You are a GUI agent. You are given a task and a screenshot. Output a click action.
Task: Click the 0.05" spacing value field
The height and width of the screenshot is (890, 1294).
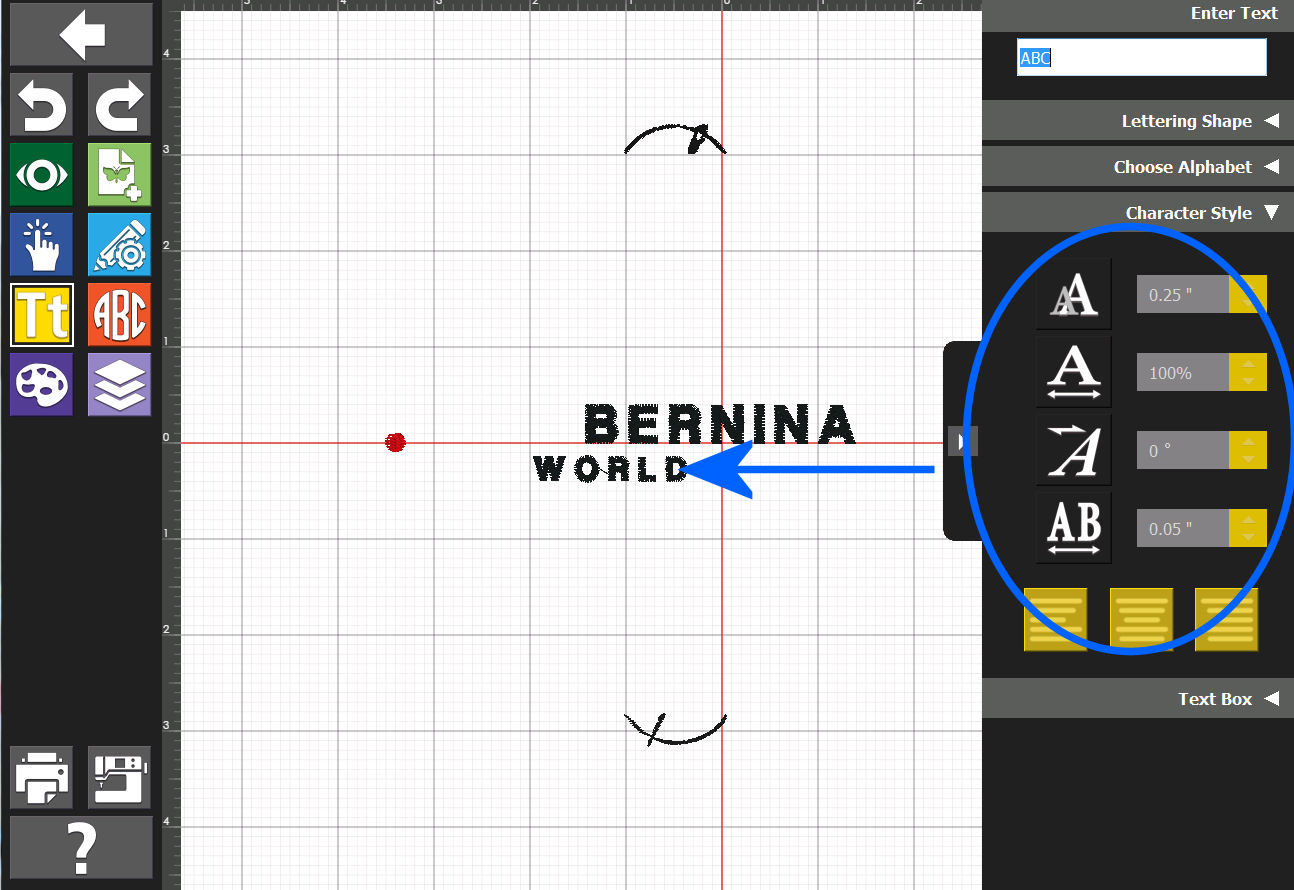pyautogui.click(x=1182, y=529)
